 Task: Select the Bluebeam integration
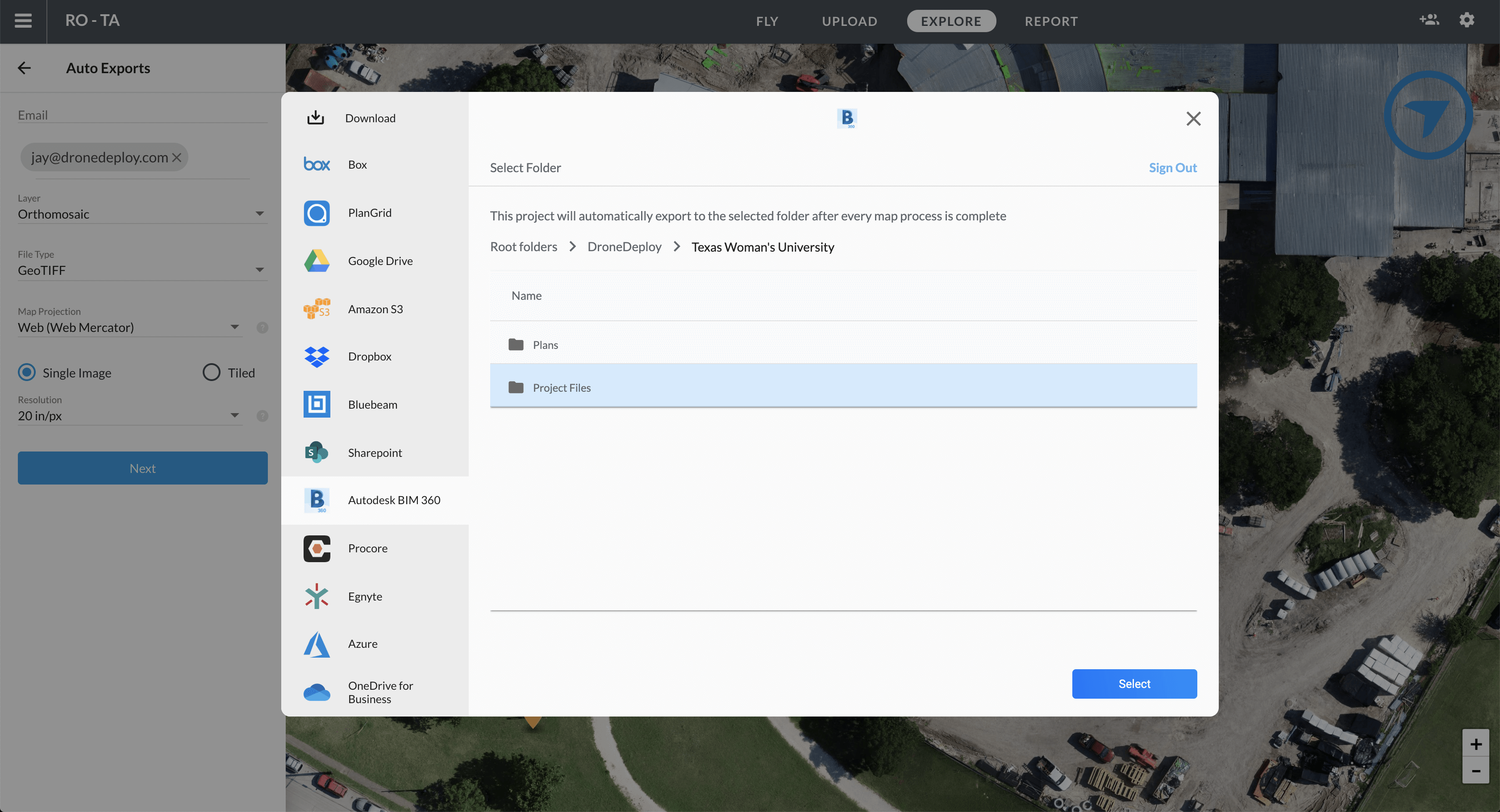375,405
